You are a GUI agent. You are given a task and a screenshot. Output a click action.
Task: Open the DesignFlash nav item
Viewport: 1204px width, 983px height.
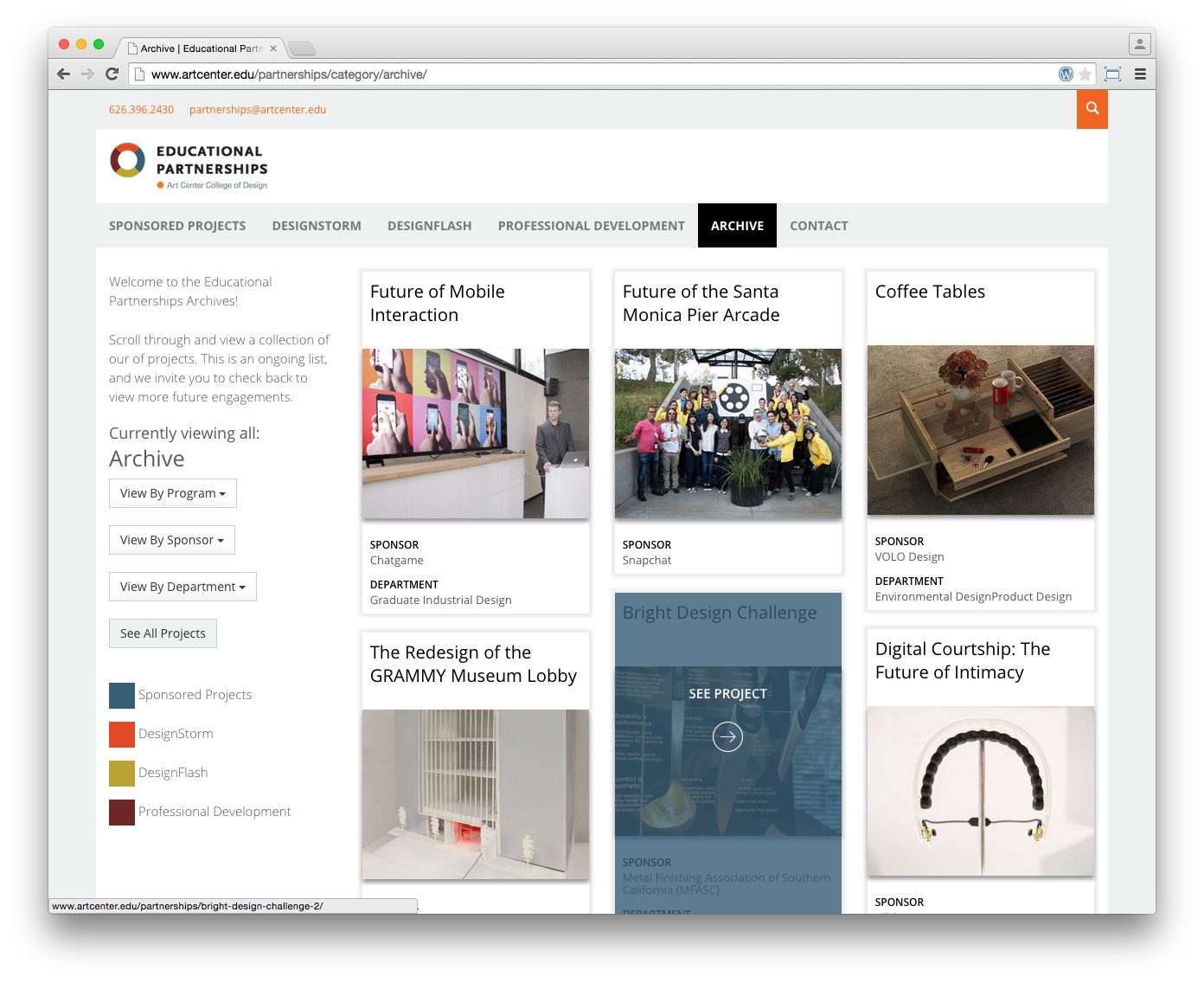[430, 226]
